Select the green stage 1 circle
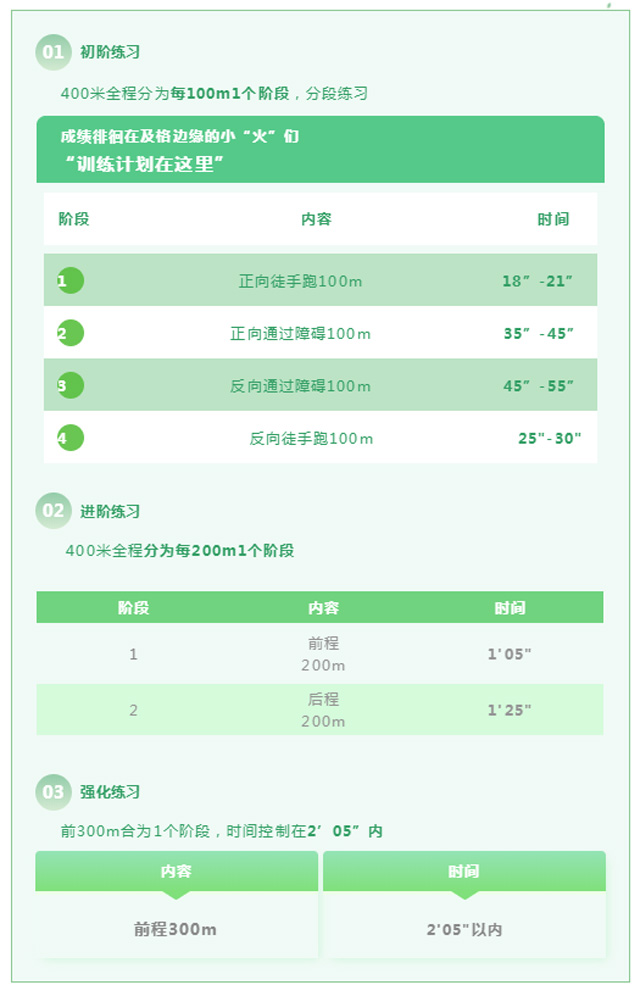Screen dimensions: 640x996 (70, 281)
